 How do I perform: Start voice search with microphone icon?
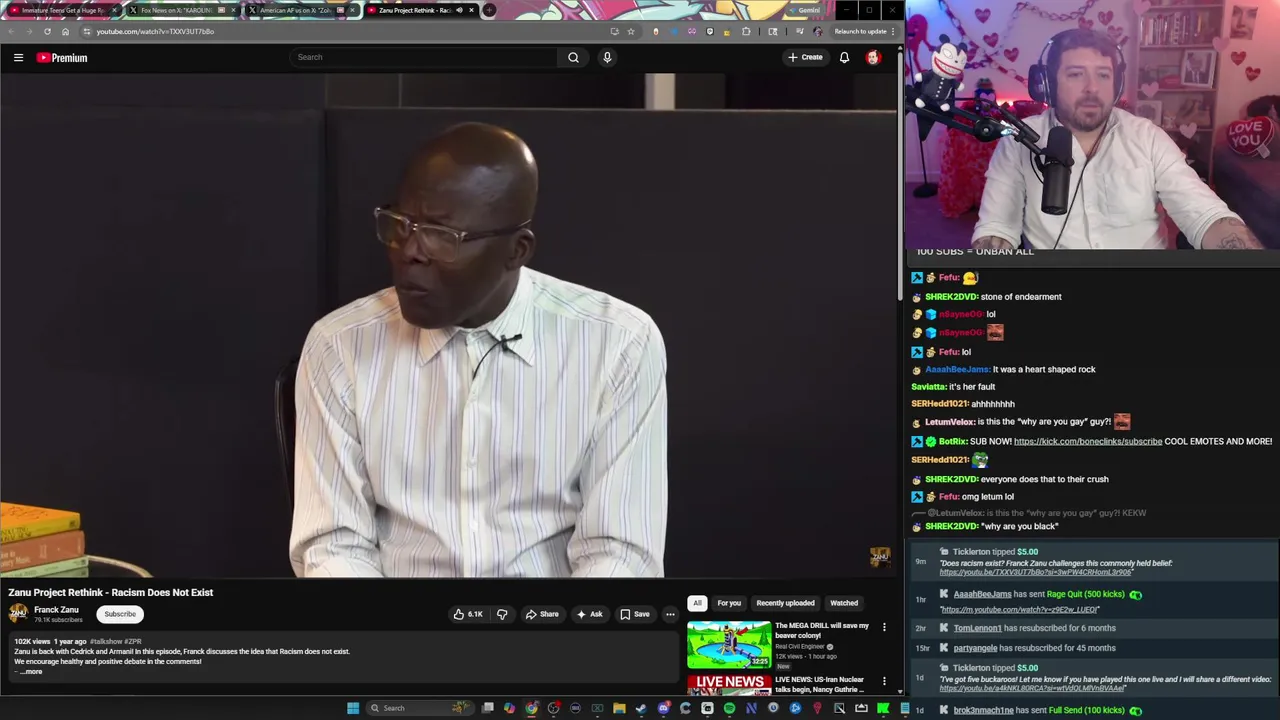click(x=607, y=58)
